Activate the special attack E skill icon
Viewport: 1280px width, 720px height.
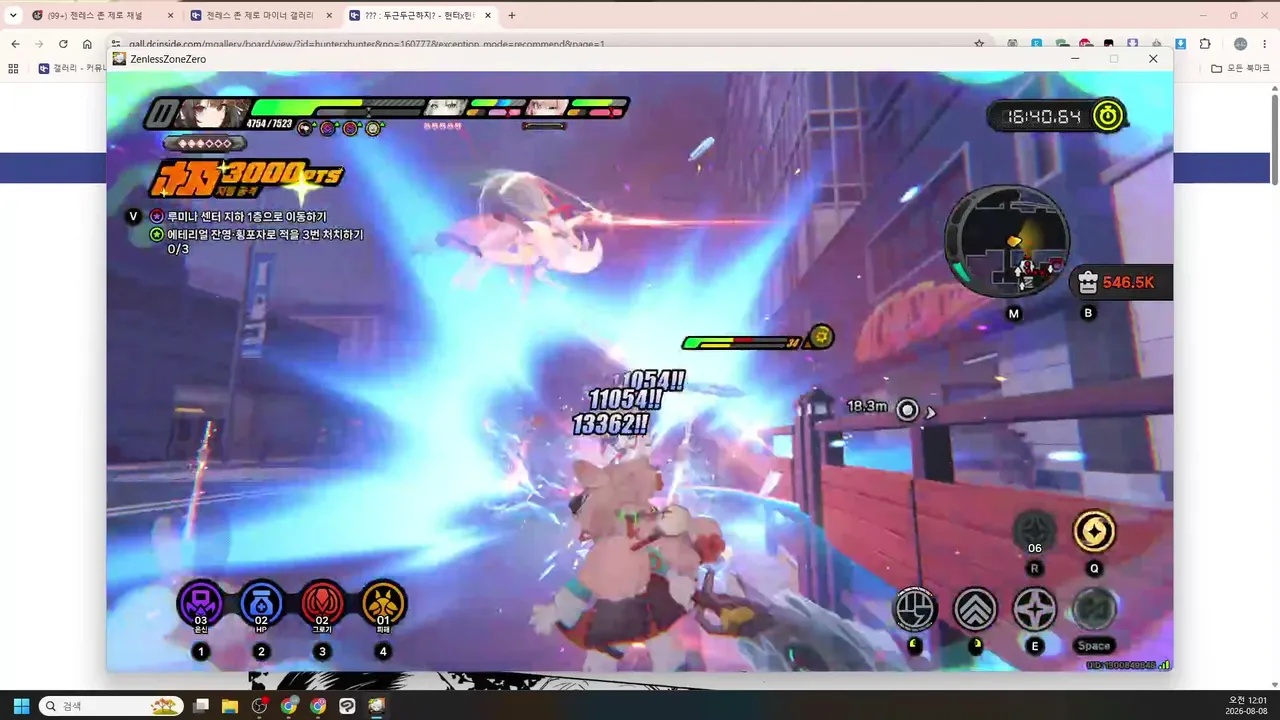click(x=1035, y=608)
